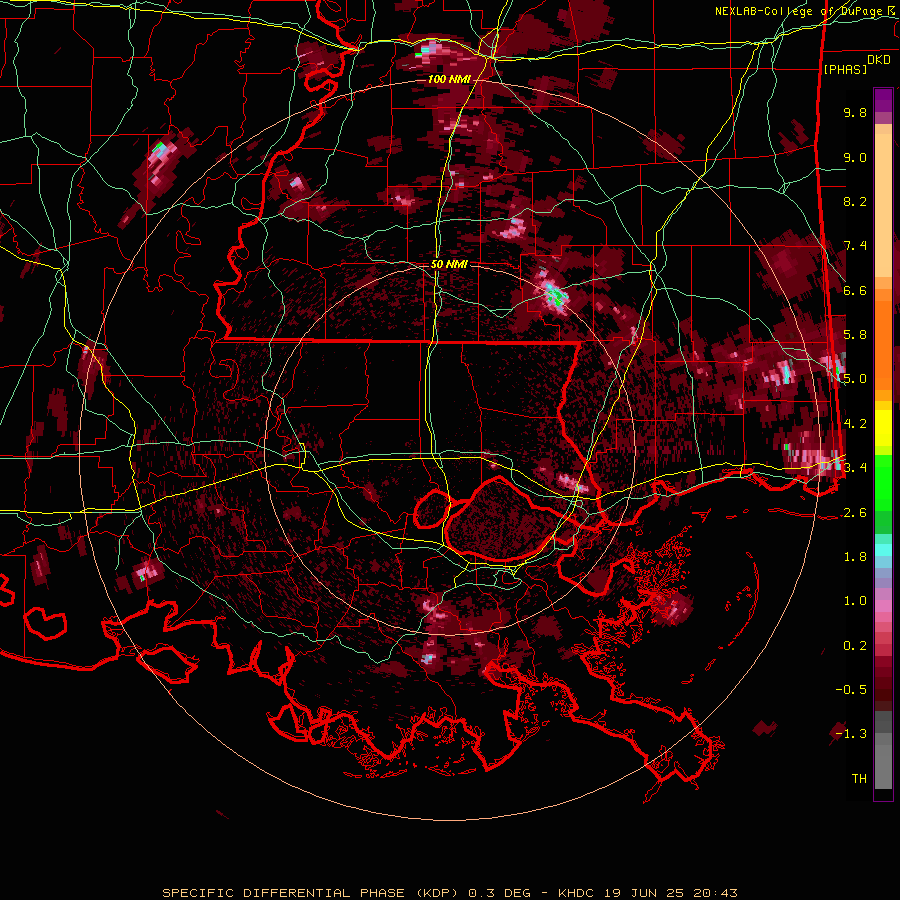Select the -0.5 scale value
The image size is (900, 900).
pos(851,690)
